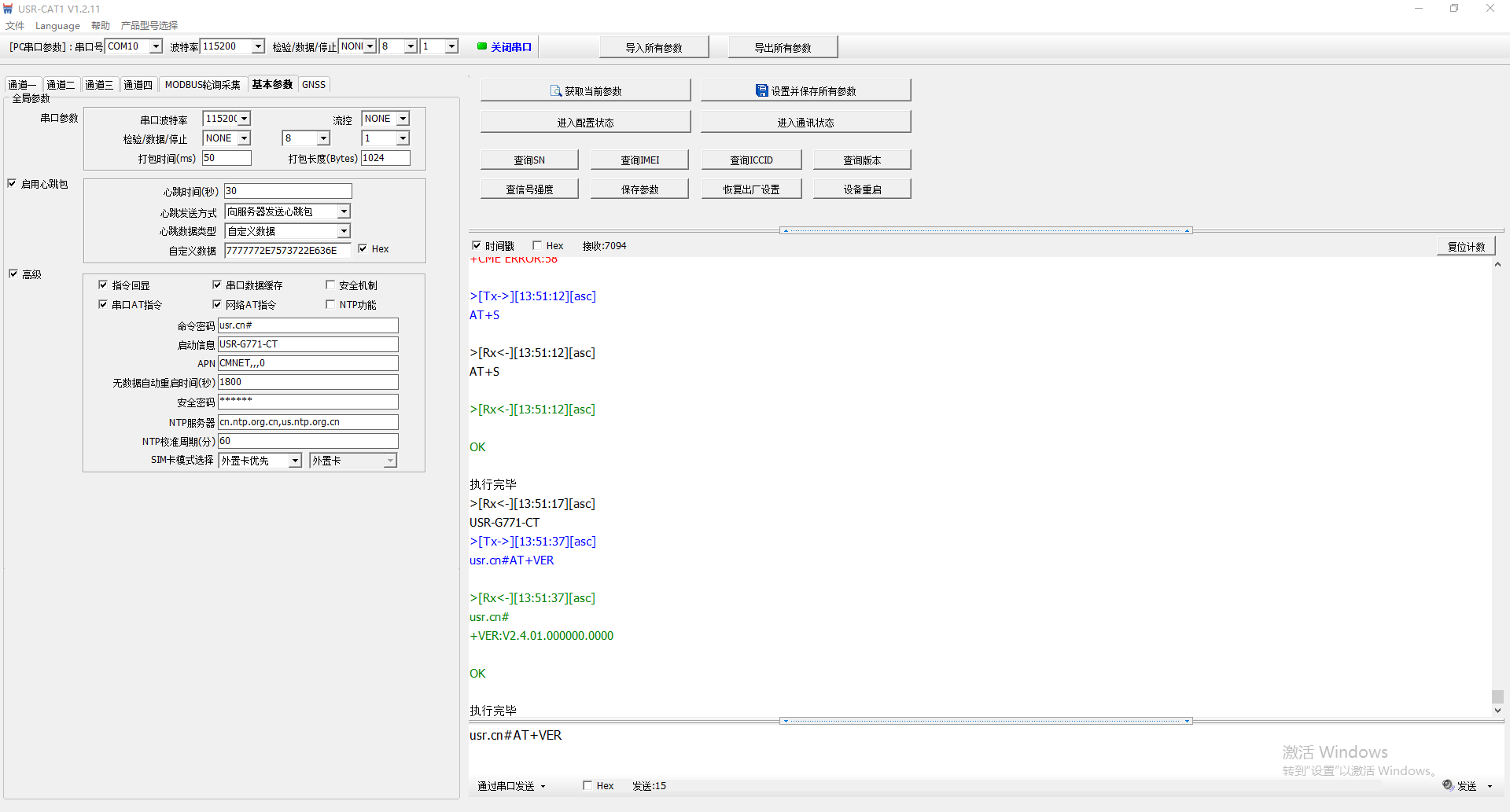
Task: Click the splitter handle above the log panel
Action: (x=986, y=230)
